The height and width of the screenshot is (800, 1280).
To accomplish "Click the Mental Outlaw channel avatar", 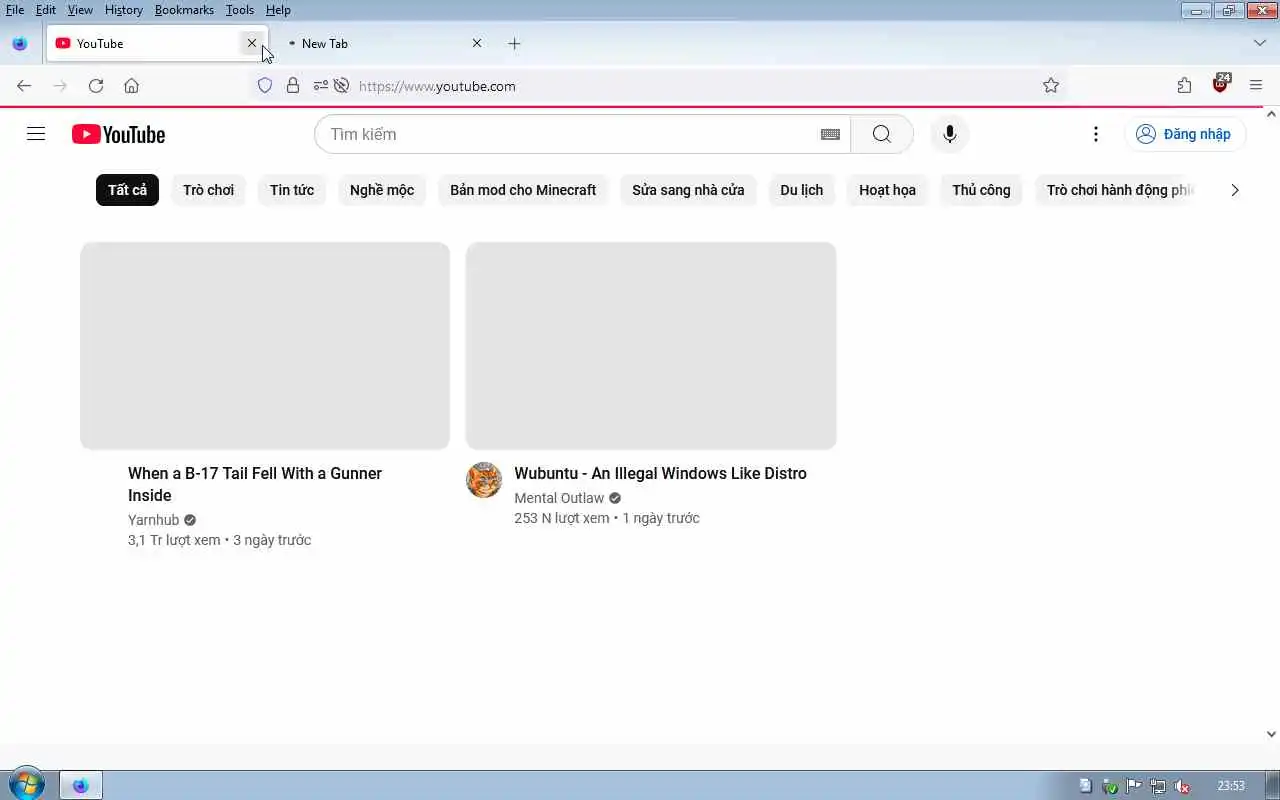I will pos(484,480).
